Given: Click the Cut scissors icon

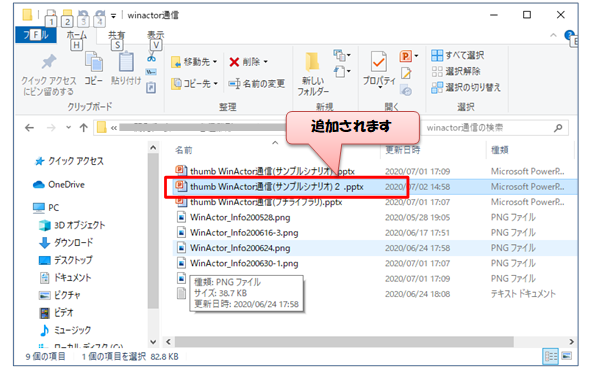Looking at the screenshot, I should pos(151,58).
